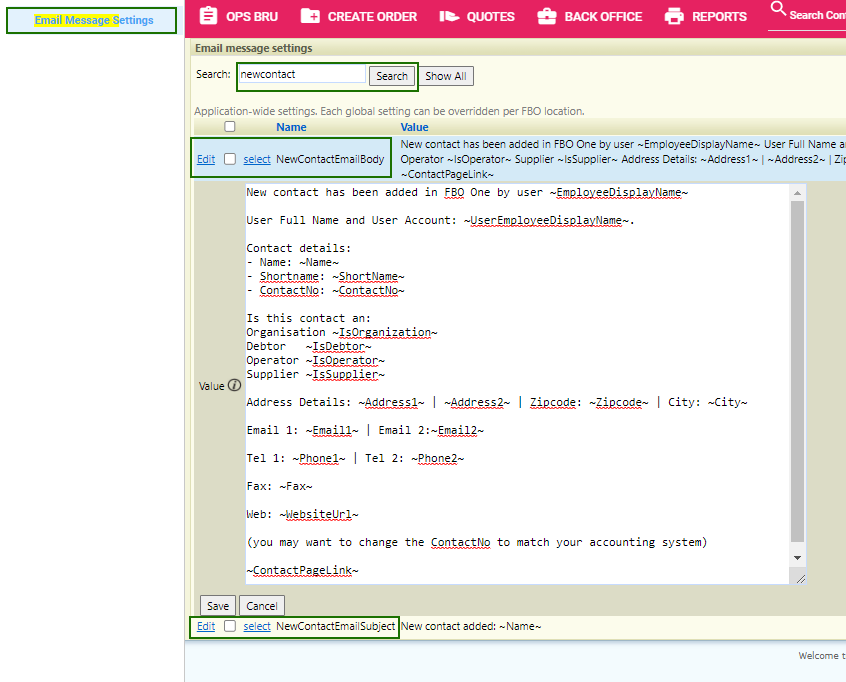Click Edit for NewContactEmailSubject
The height and width of the screenshot is (682, 846).
point(206,626)
